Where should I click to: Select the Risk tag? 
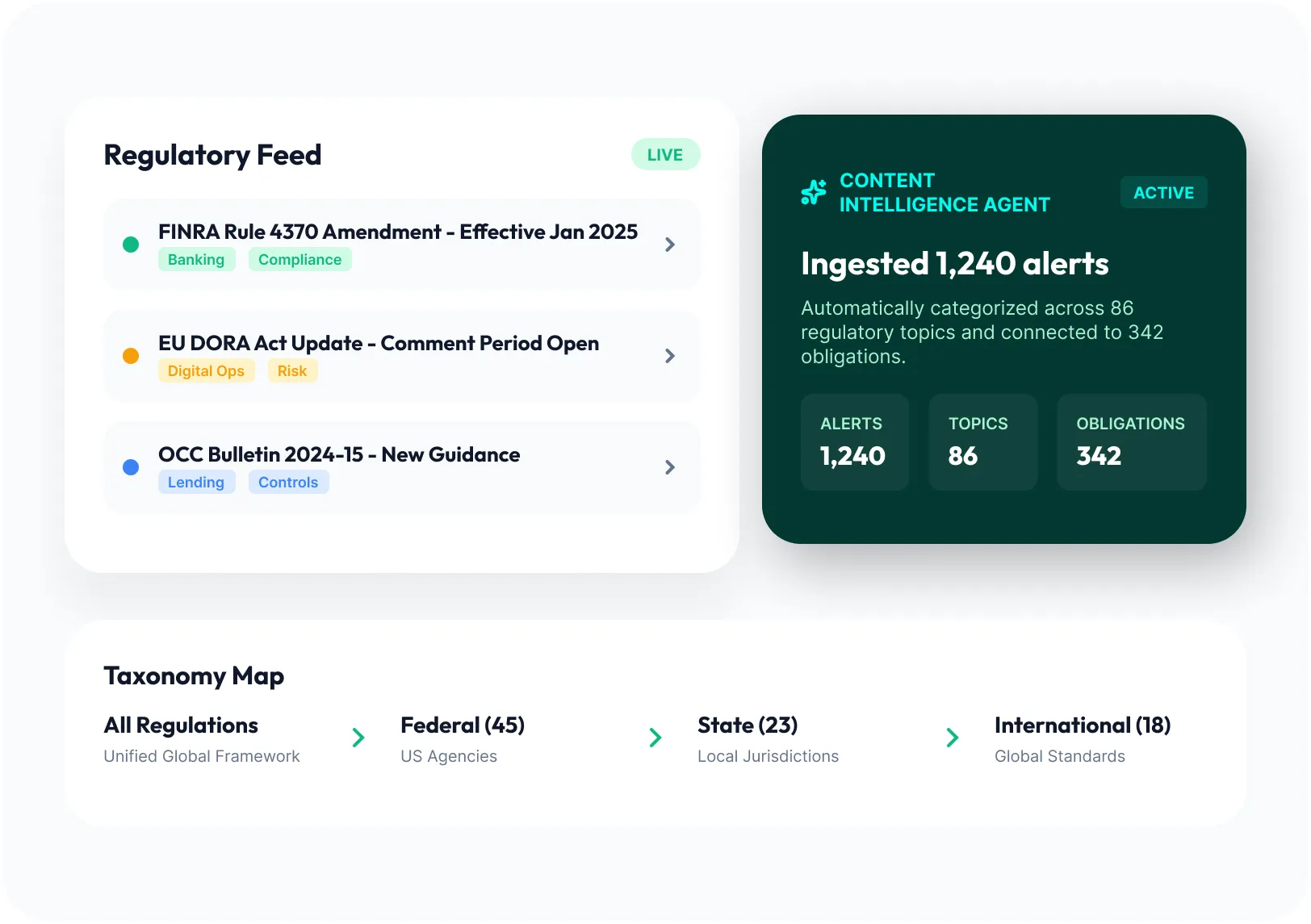(x=292, y=371)
